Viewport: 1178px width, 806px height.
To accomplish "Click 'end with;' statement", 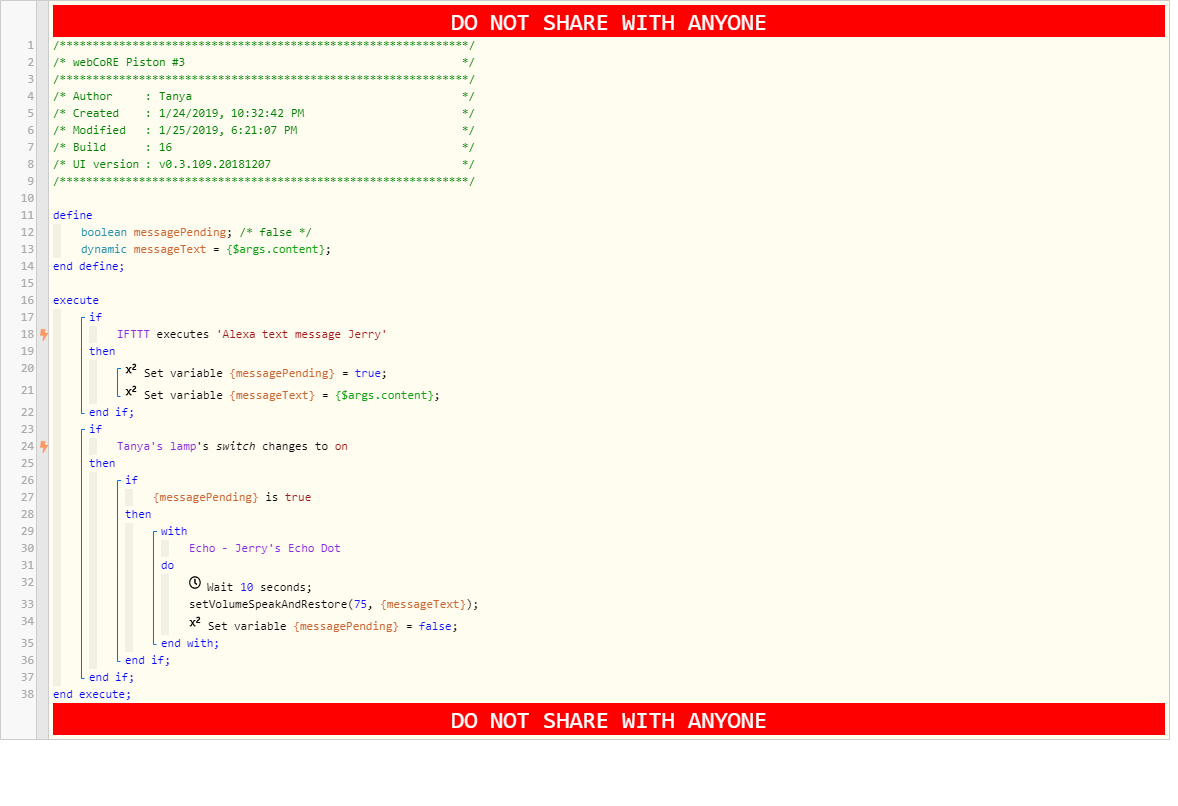I will click(190, 643).
